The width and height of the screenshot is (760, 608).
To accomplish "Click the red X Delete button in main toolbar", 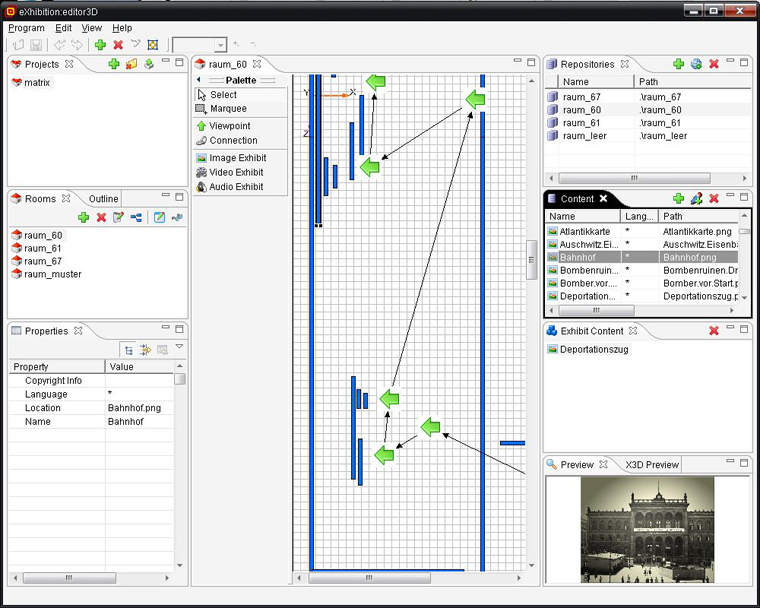I will 118,45.
